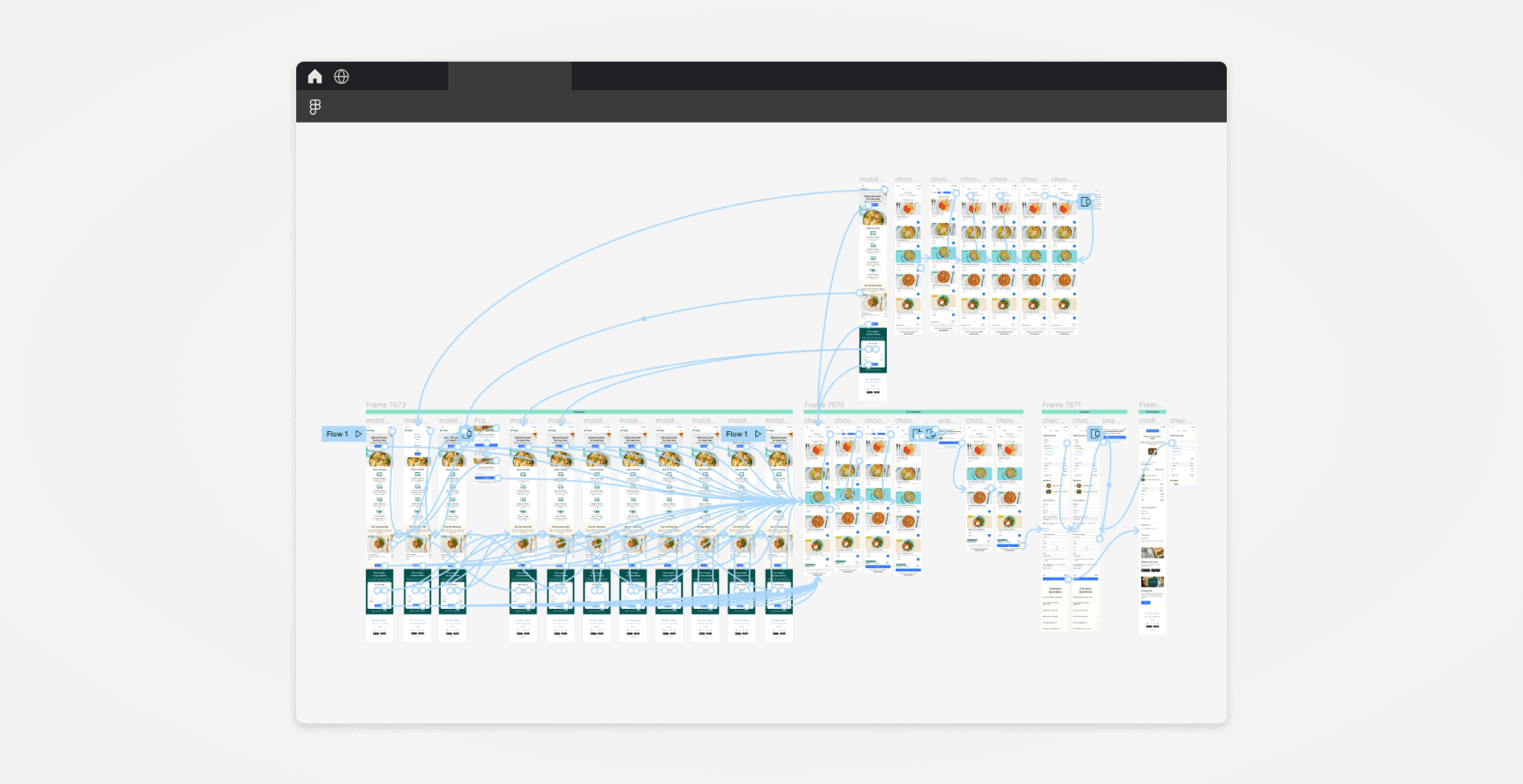Click the green header bar under Frame 7671

click(1084, 412)
